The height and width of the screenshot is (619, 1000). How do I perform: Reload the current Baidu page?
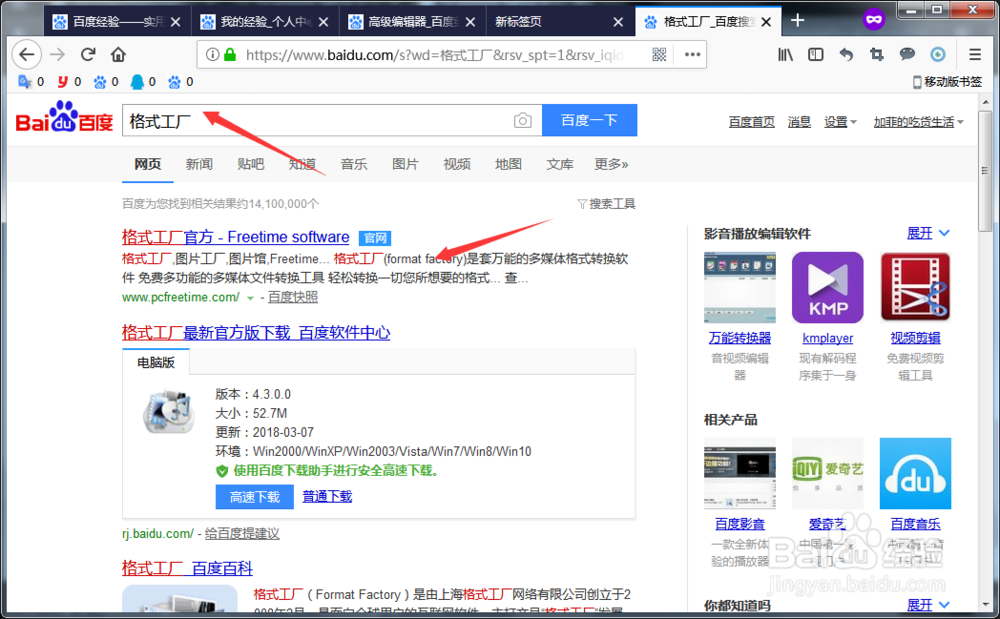coord(88,55)
